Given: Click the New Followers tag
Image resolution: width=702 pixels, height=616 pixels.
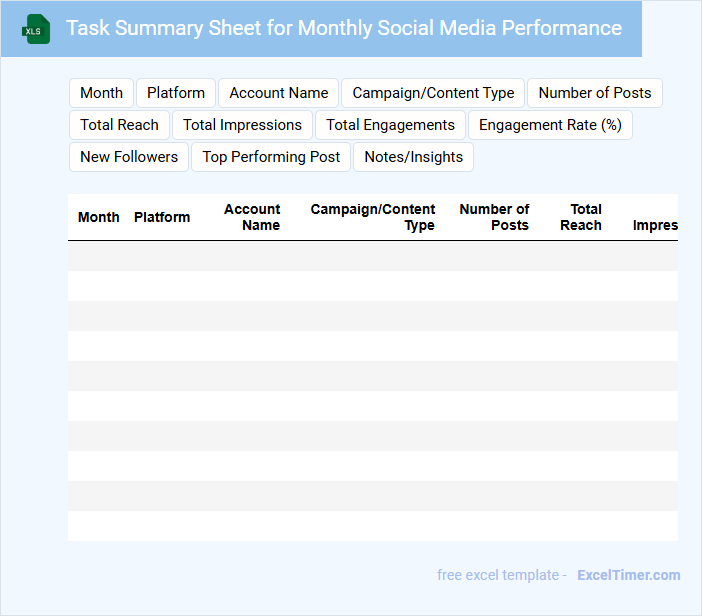Looking at the screenshot, I should point(129,157).
